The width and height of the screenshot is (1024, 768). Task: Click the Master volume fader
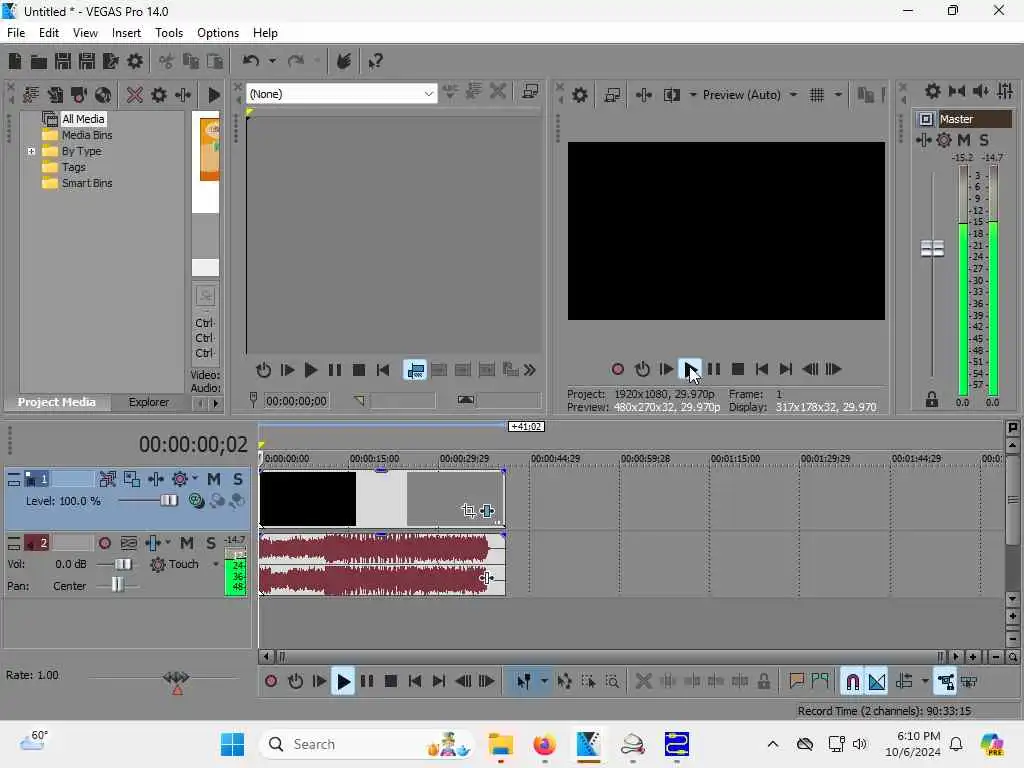[x=932, y=249]
